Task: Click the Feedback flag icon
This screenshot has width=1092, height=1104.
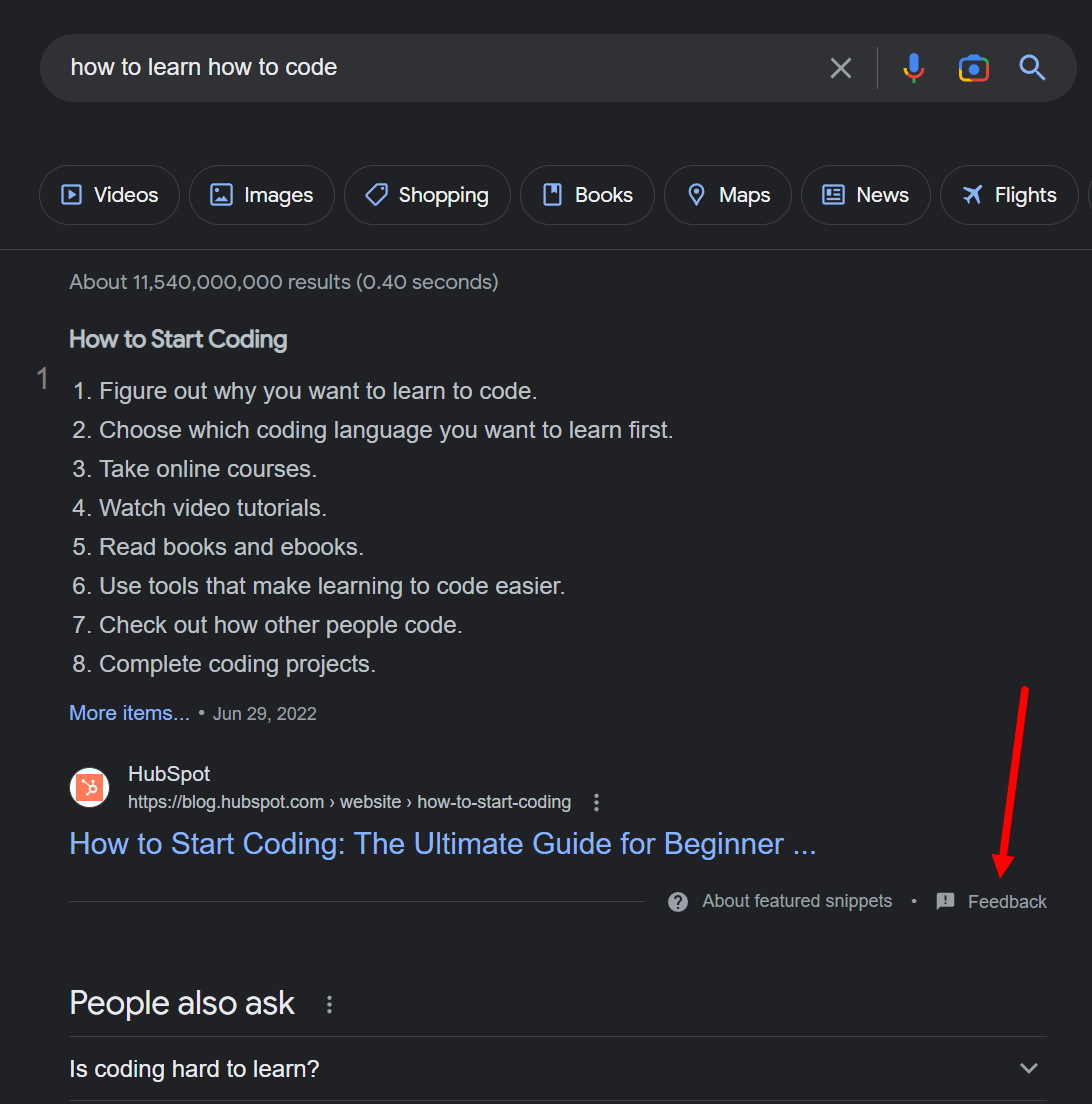Action: [x=945, y=901]
